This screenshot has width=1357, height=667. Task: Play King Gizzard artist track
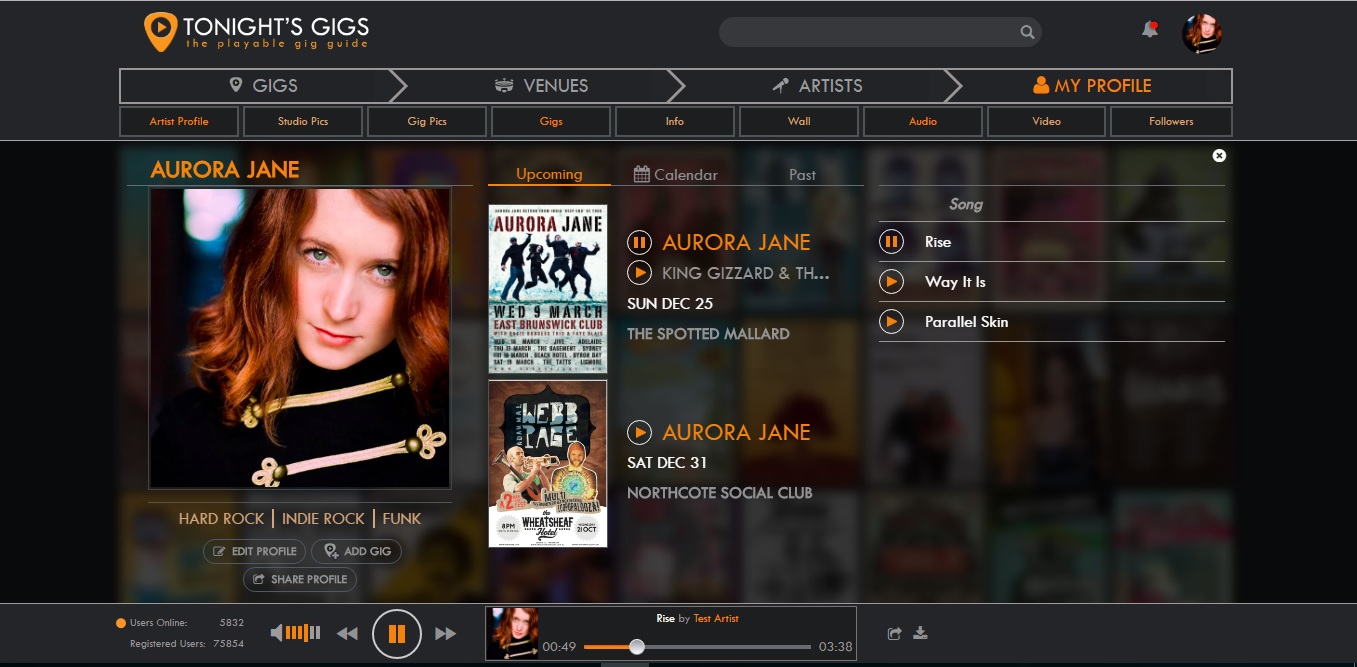pyautogui.click(x=639, y=273)
